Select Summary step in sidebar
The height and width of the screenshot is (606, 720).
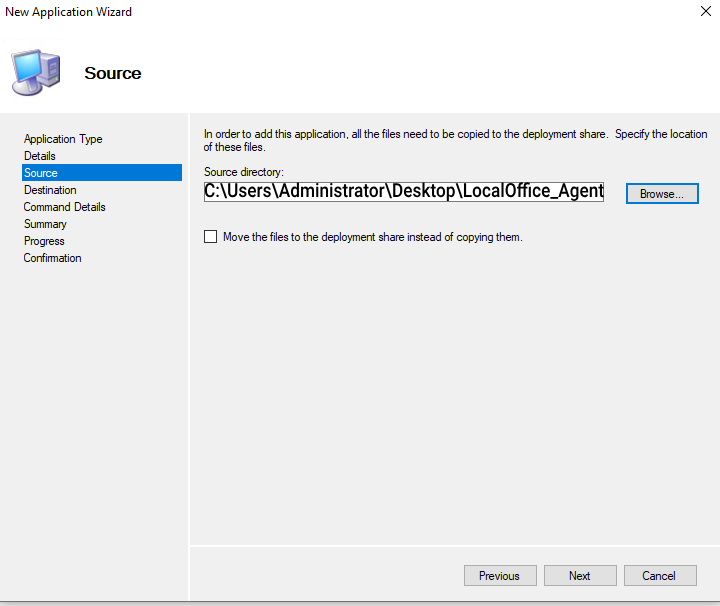[45, 224]
